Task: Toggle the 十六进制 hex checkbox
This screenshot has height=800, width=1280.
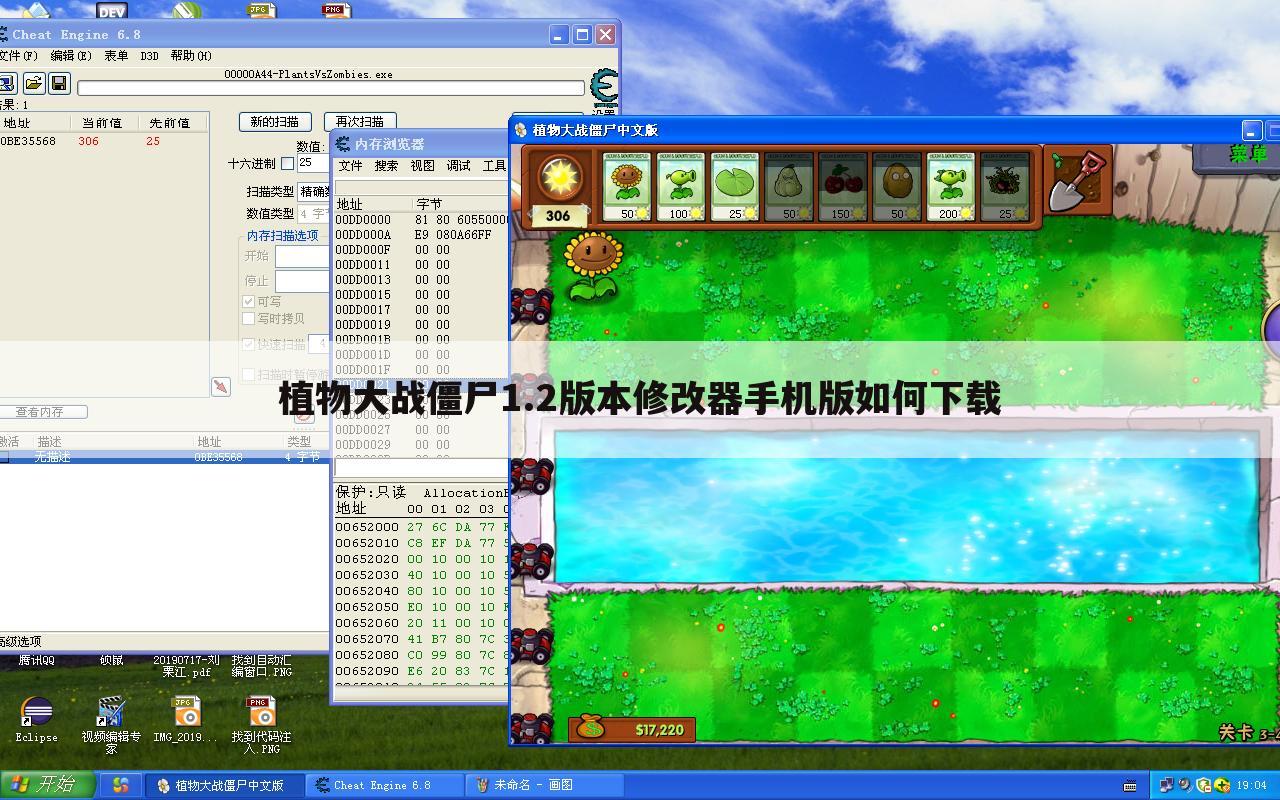Action: click(x=287, y=163)
